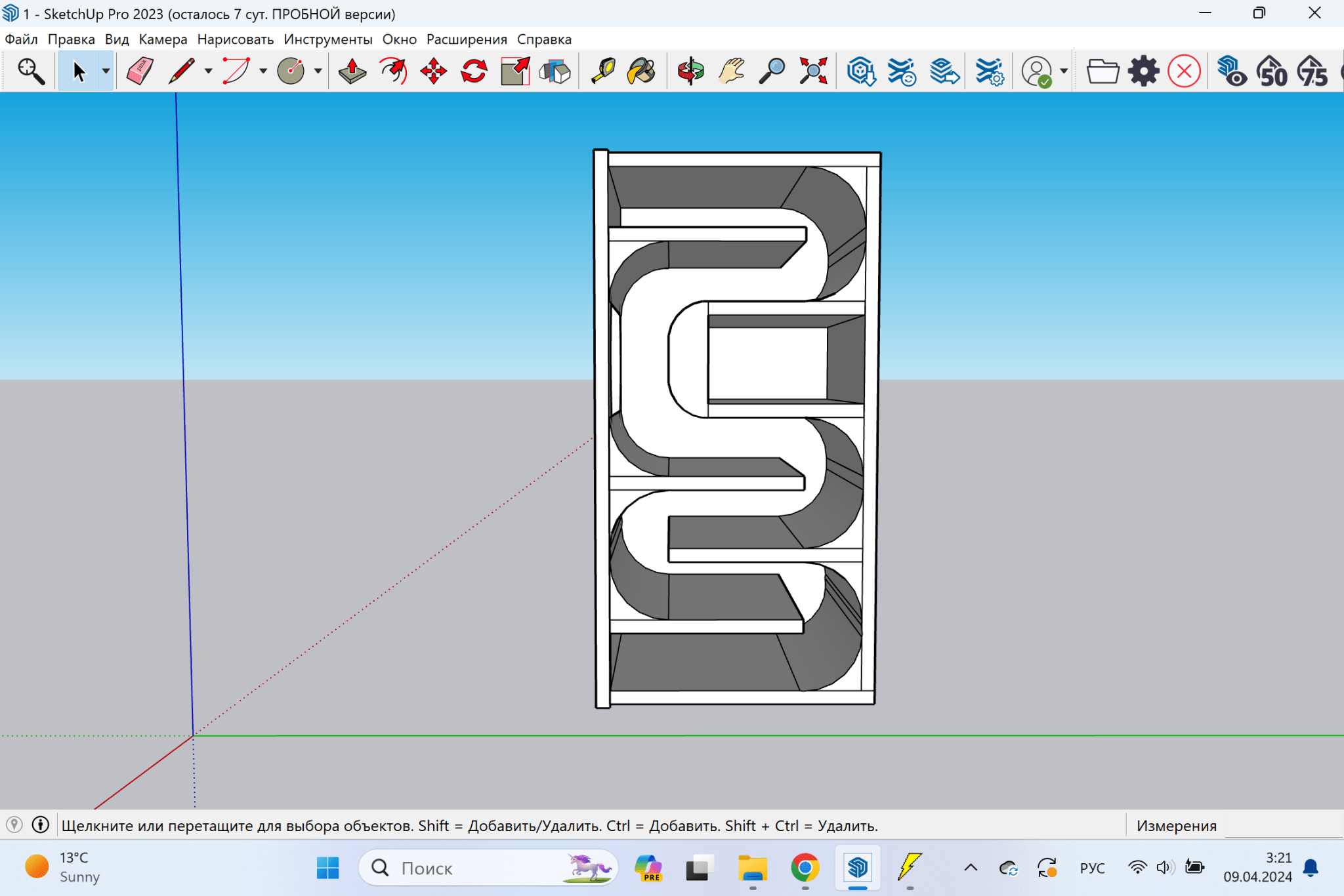This screenshot has height=896, width=1344.
Task: Choose the Eraser tool
Action: click(140, 71)
